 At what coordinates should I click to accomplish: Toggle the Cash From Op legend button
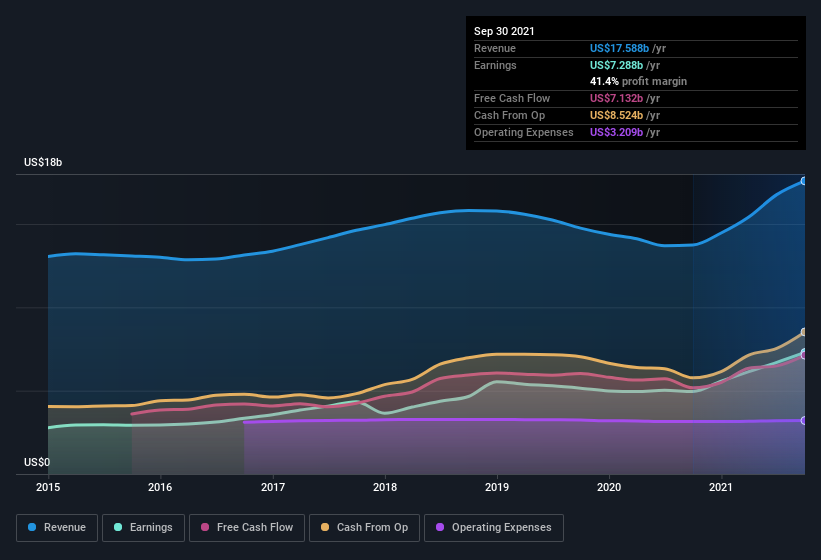pos(364,528)
